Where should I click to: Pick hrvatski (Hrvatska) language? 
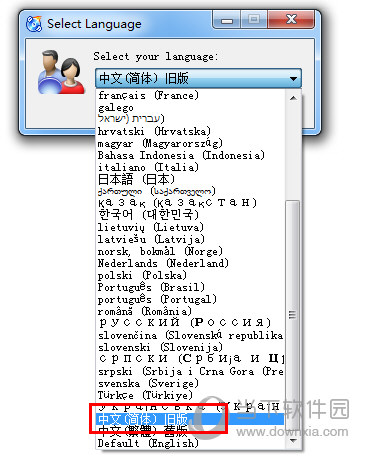pos(191,131)
